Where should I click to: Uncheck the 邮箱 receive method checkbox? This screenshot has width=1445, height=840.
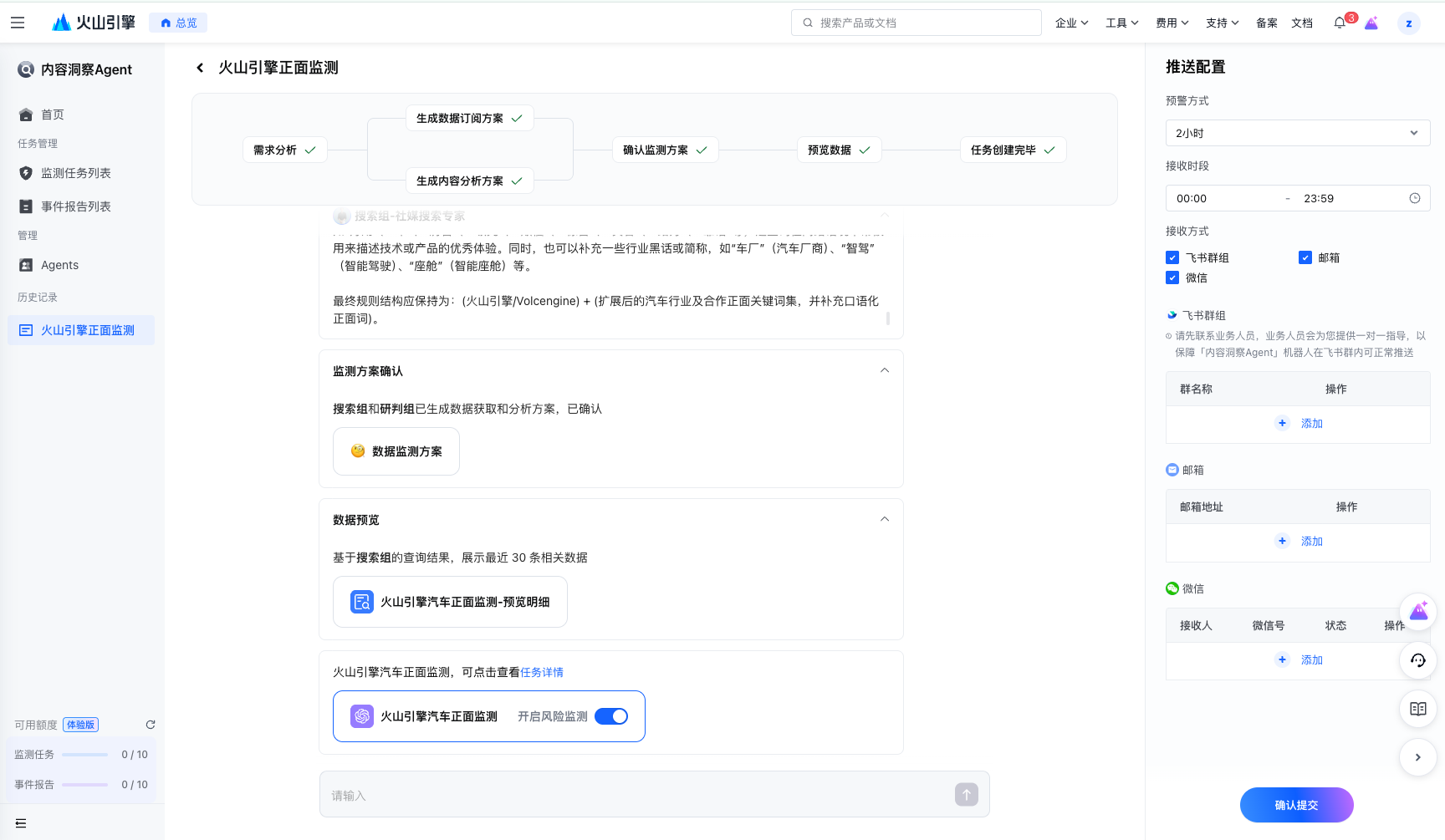pyautogui.click(x=1305, y=257)
